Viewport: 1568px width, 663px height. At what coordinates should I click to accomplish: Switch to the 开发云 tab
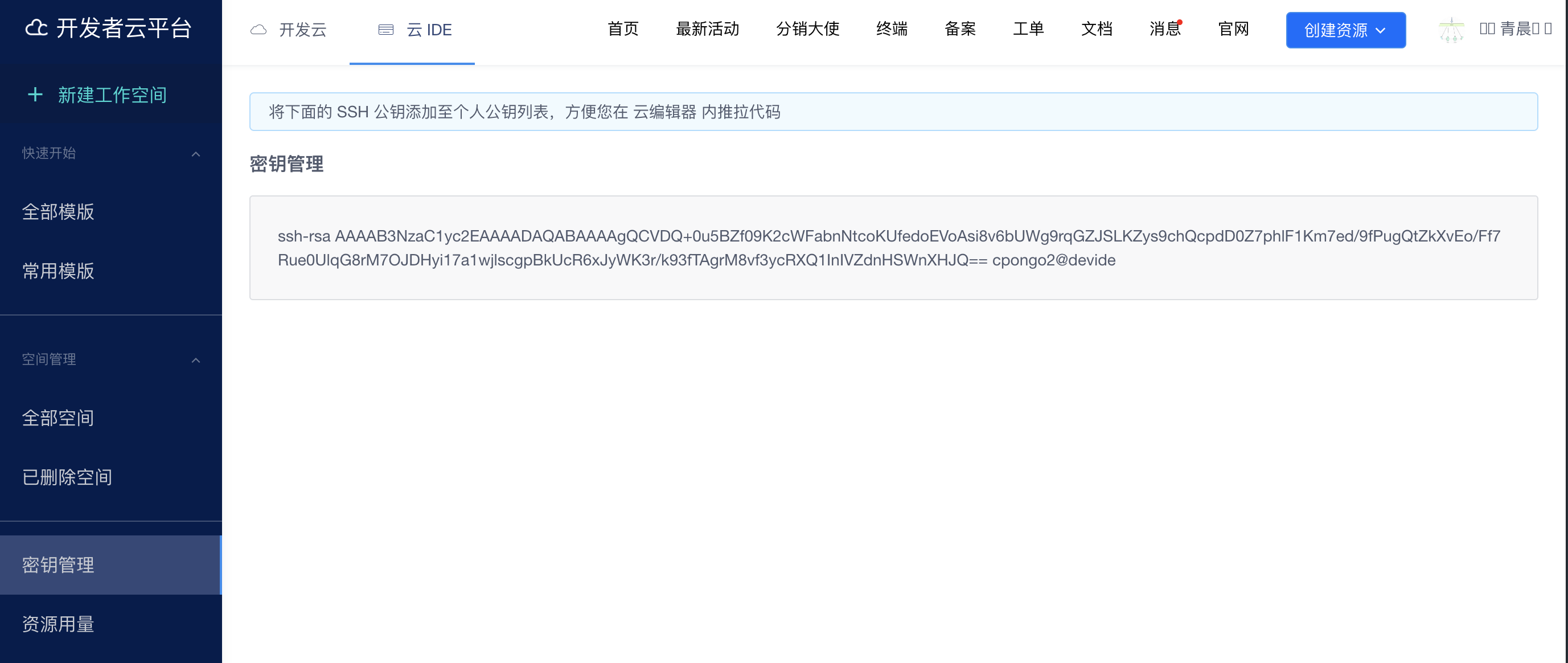[302, 30]
